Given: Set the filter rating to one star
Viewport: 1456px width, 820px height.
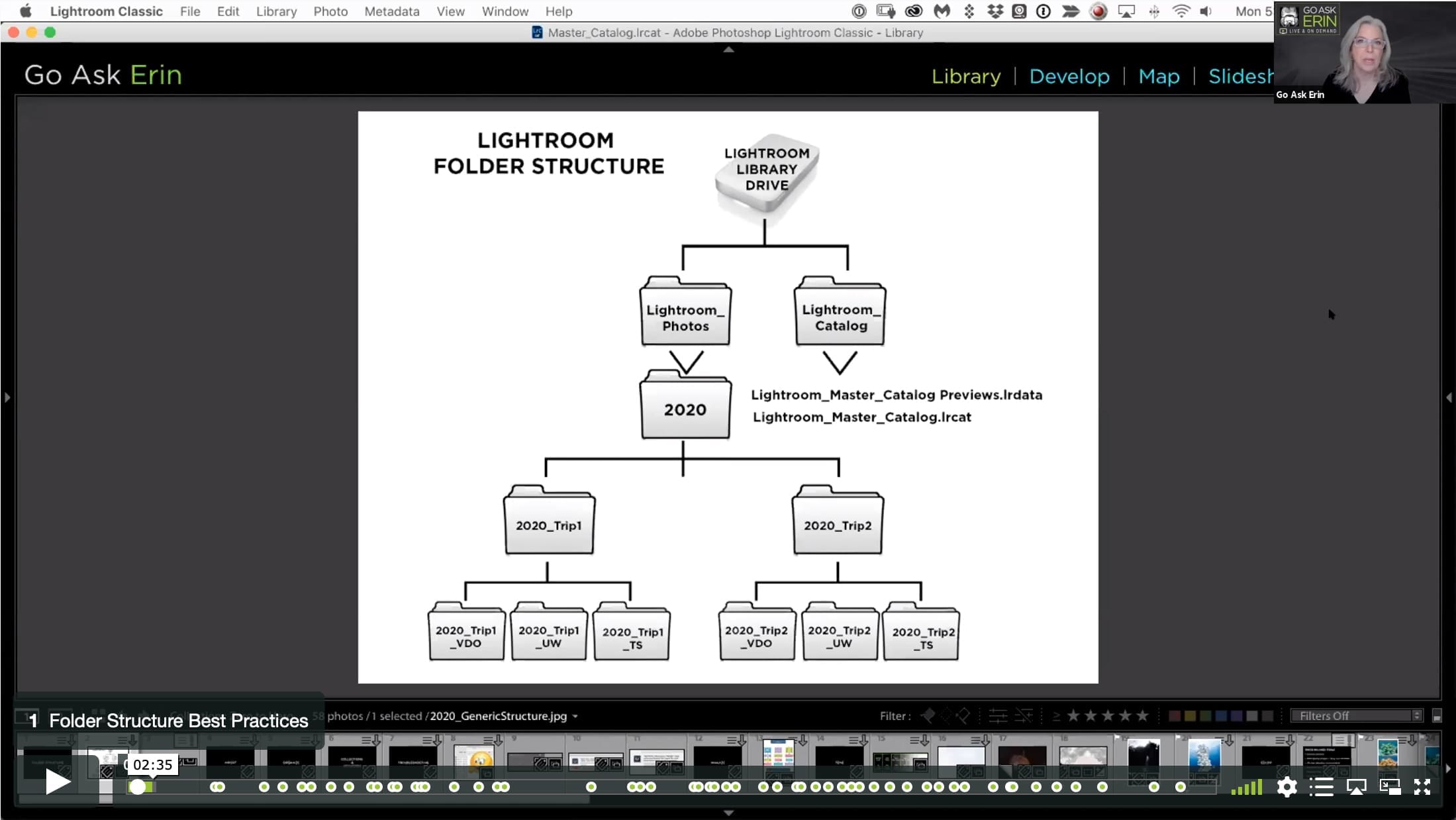Looking at the screenshot, I should click(1073, 715).
